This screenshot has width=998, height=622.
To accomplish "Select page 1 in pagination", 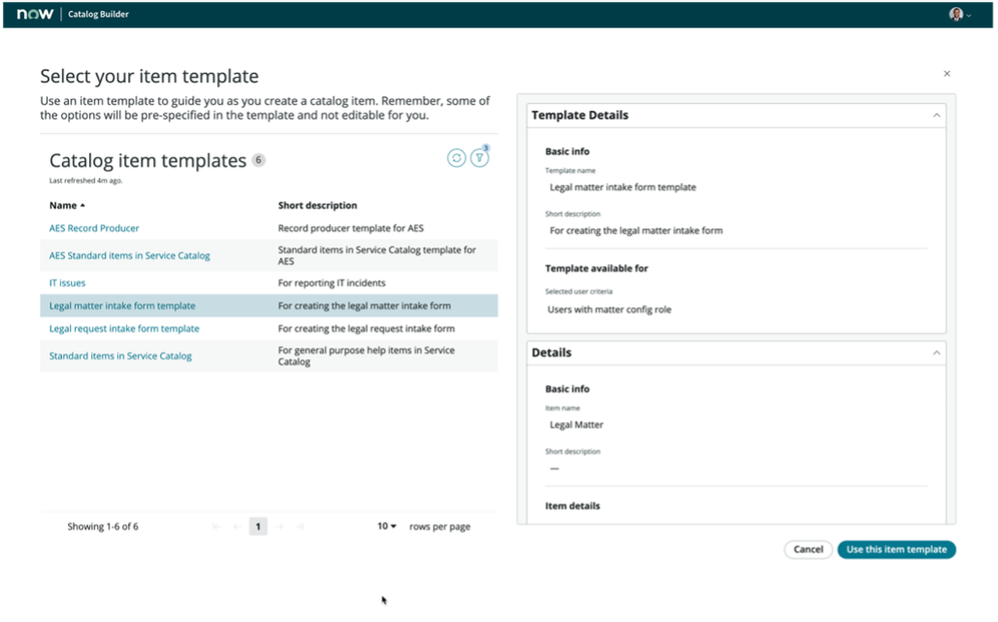I will (258, 526).
